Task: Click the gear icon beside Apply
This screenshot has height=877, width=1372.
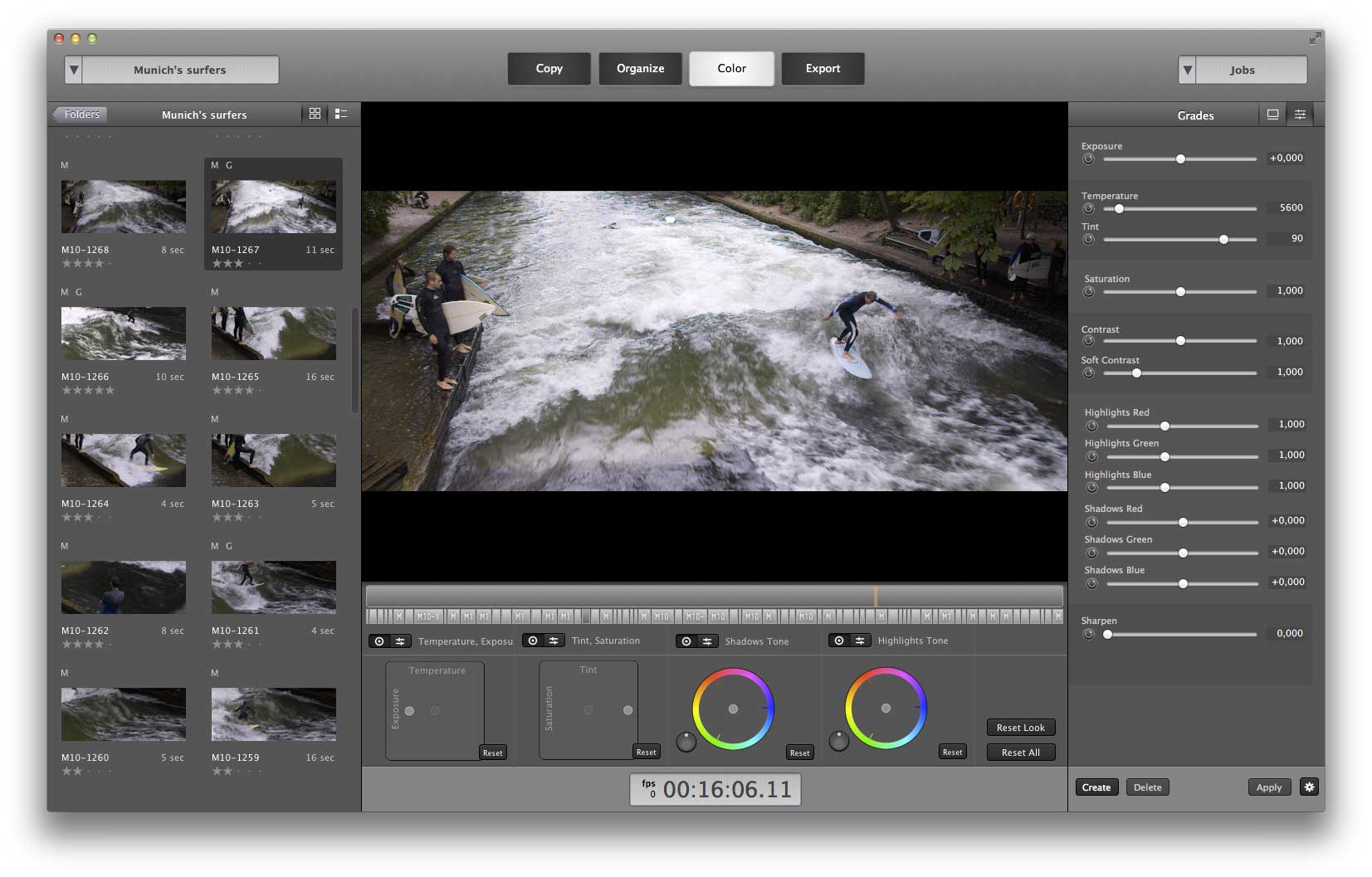Action: tap(1309, 787)
